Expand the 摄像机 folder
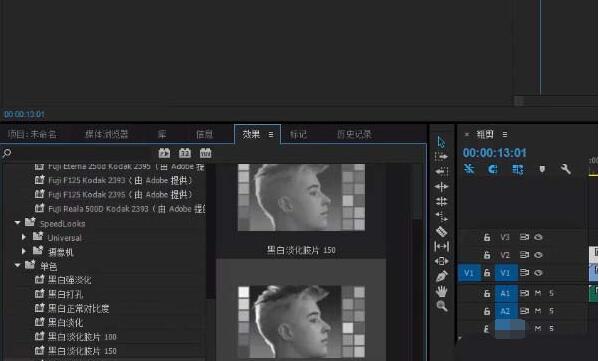The height and width of the screenshot is (361, 599). click(24, 251)
